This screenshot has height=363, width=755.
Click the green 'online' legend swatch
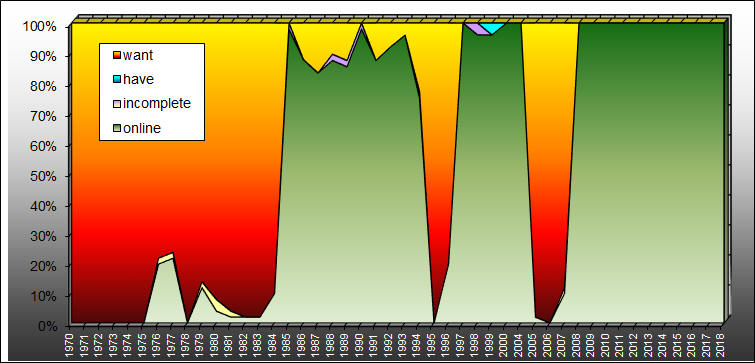117,129
